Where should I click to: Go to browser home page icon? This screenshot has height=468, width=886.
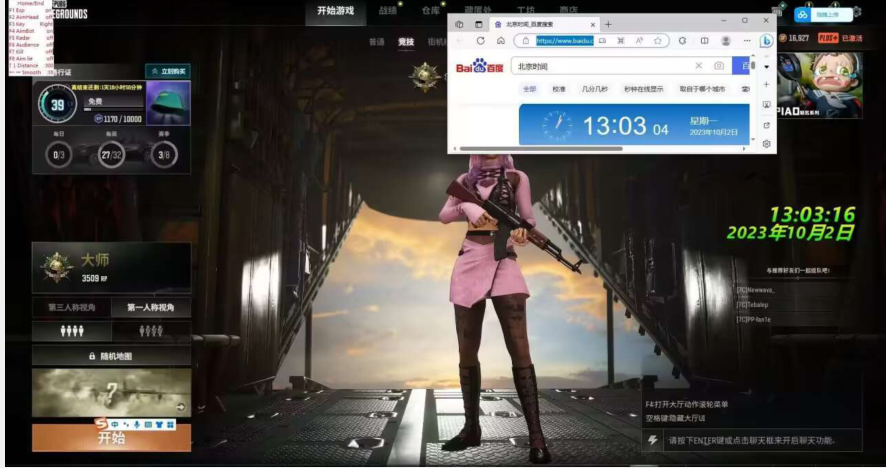pyautogui.click(x=501, y=41)
